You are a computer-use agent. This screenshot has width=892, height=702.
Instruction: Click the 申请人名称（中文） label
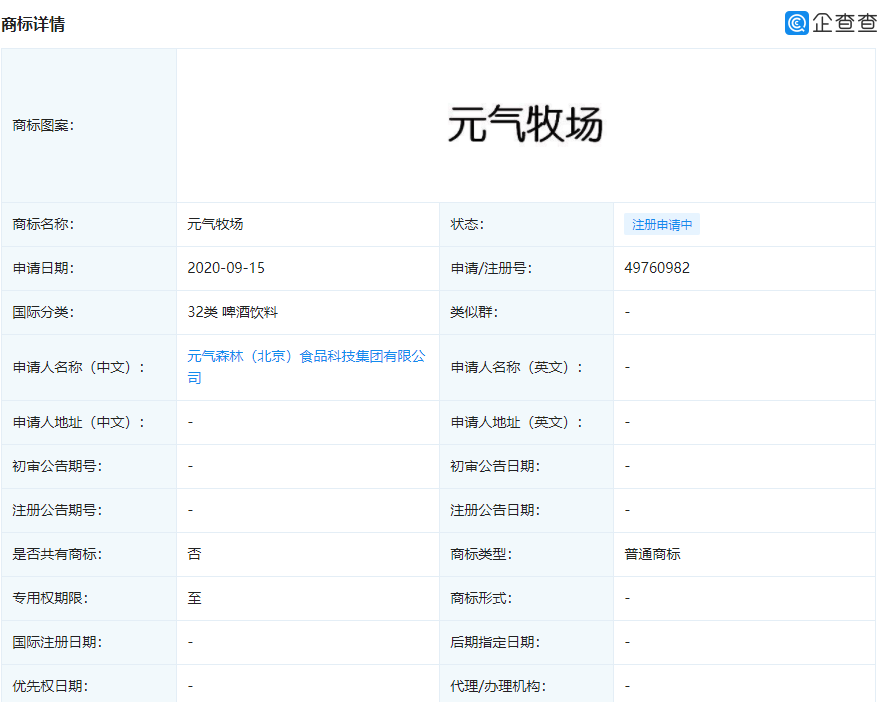(79, 367)
